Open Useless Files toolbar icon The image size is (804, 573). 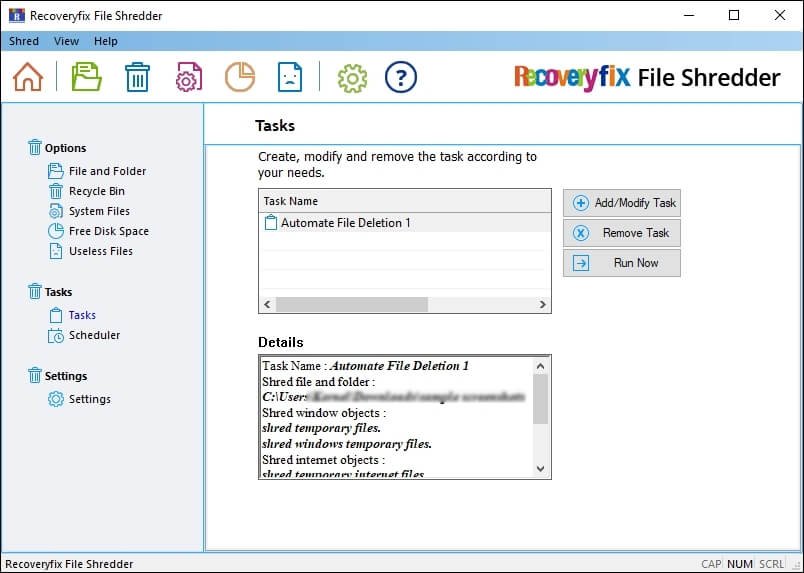point(290,77)
